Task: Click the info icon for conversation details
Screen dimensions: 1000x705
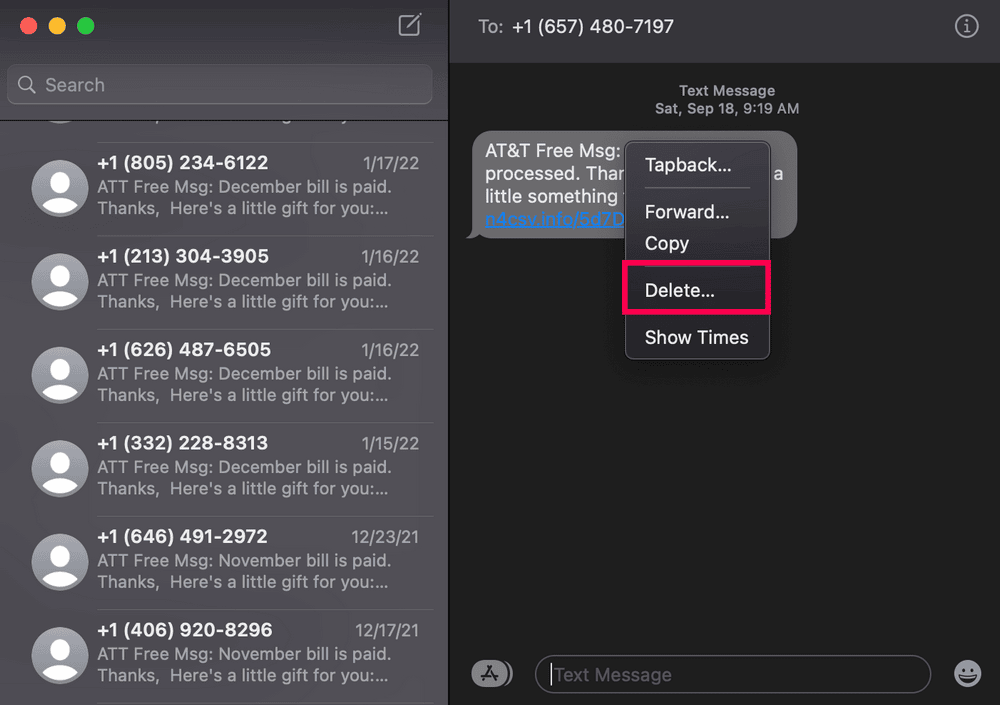Action: click(x=966, y=26)
